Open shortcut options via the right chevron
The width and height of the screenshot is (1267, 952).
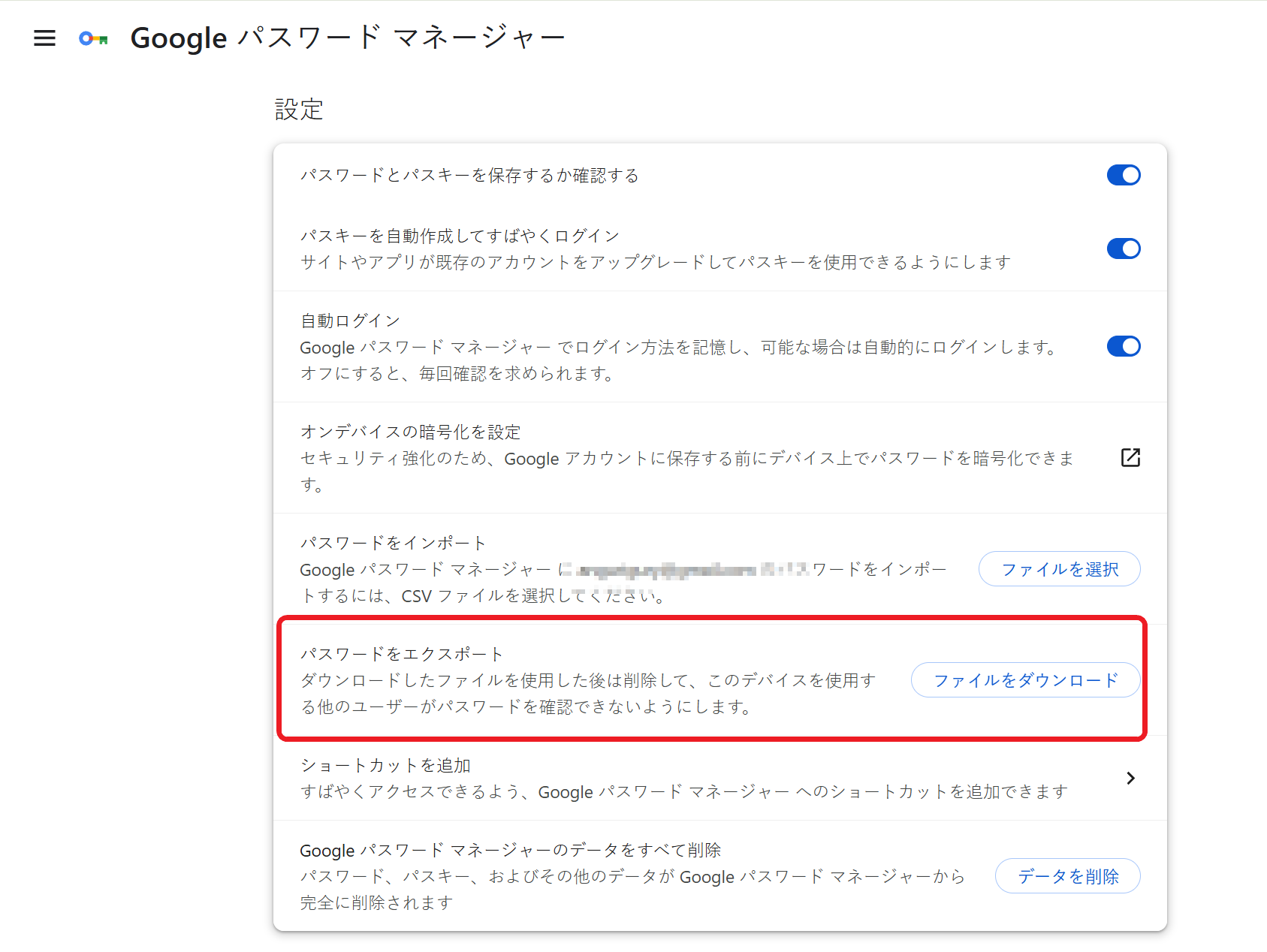(x=1130, y=779)
